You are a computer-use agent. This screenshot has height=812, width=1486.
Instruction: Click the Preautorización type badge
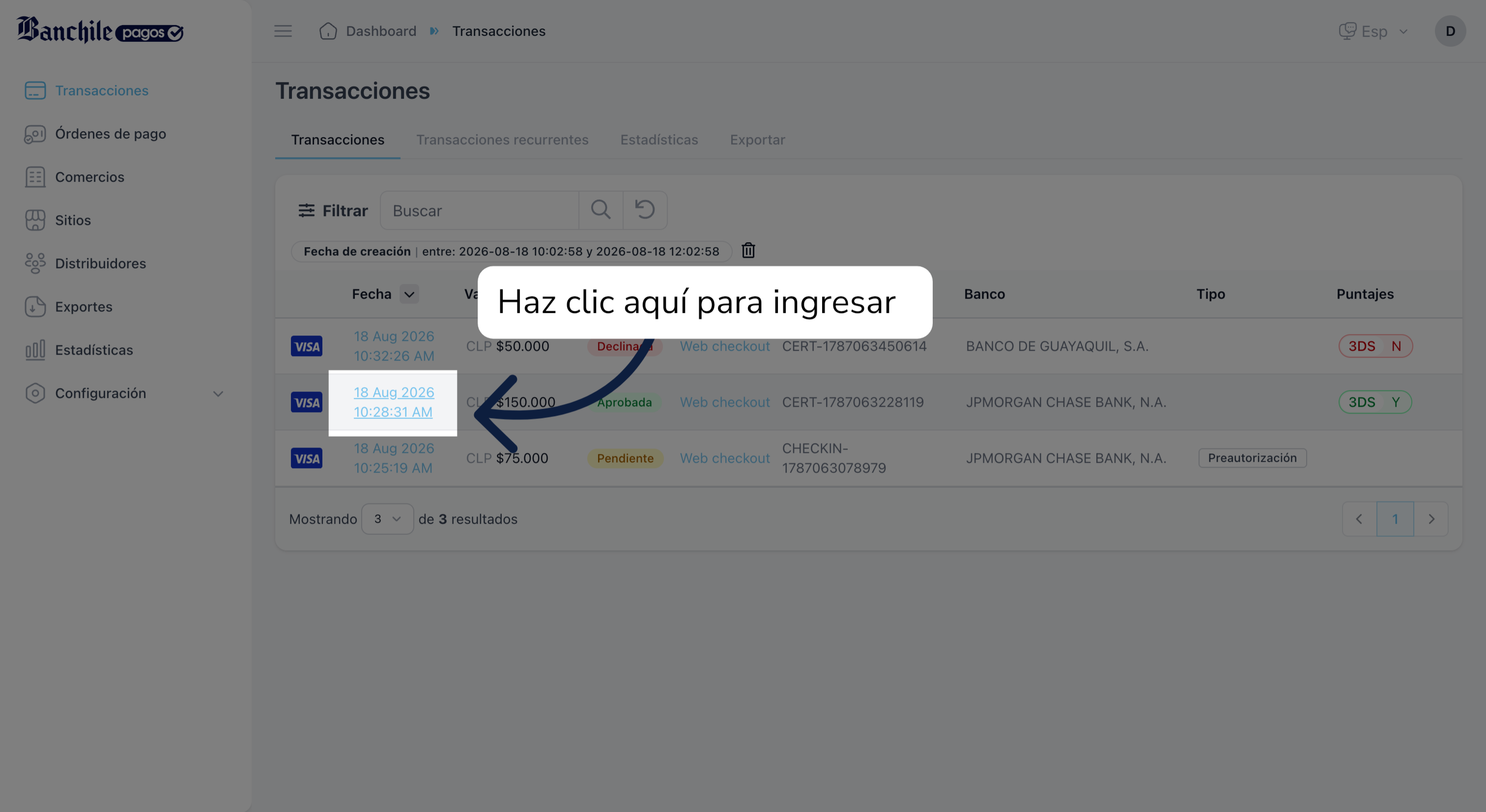(1253, 458)
